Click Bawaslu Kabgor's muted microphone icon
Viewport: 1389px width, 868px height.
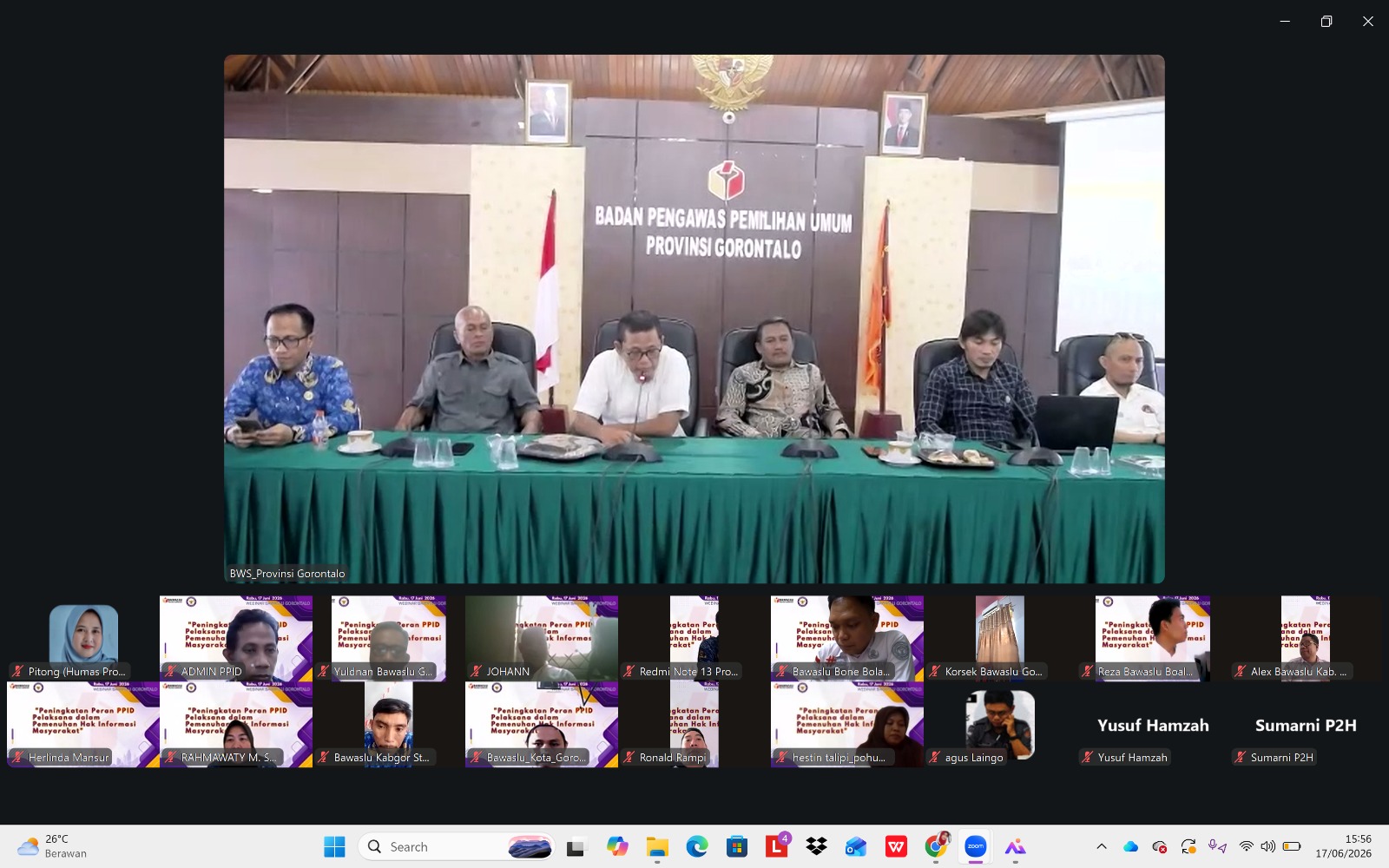click(323, 758)
